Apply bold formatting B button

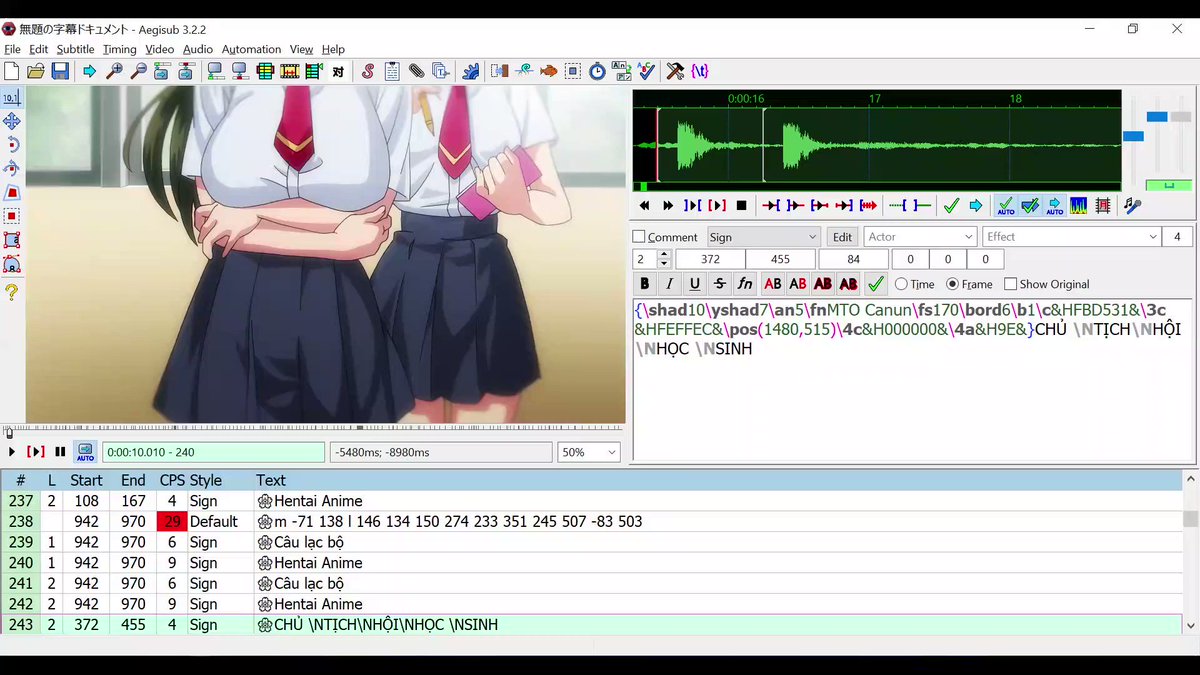pos(644,284)
